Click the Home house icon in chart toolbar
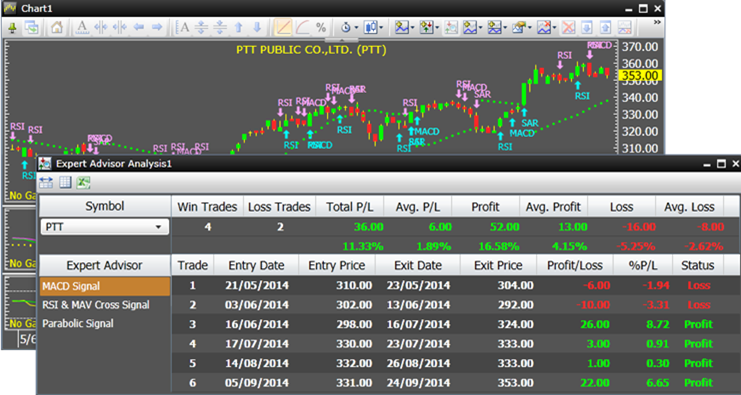741x395 pixels. coord(57,28)
